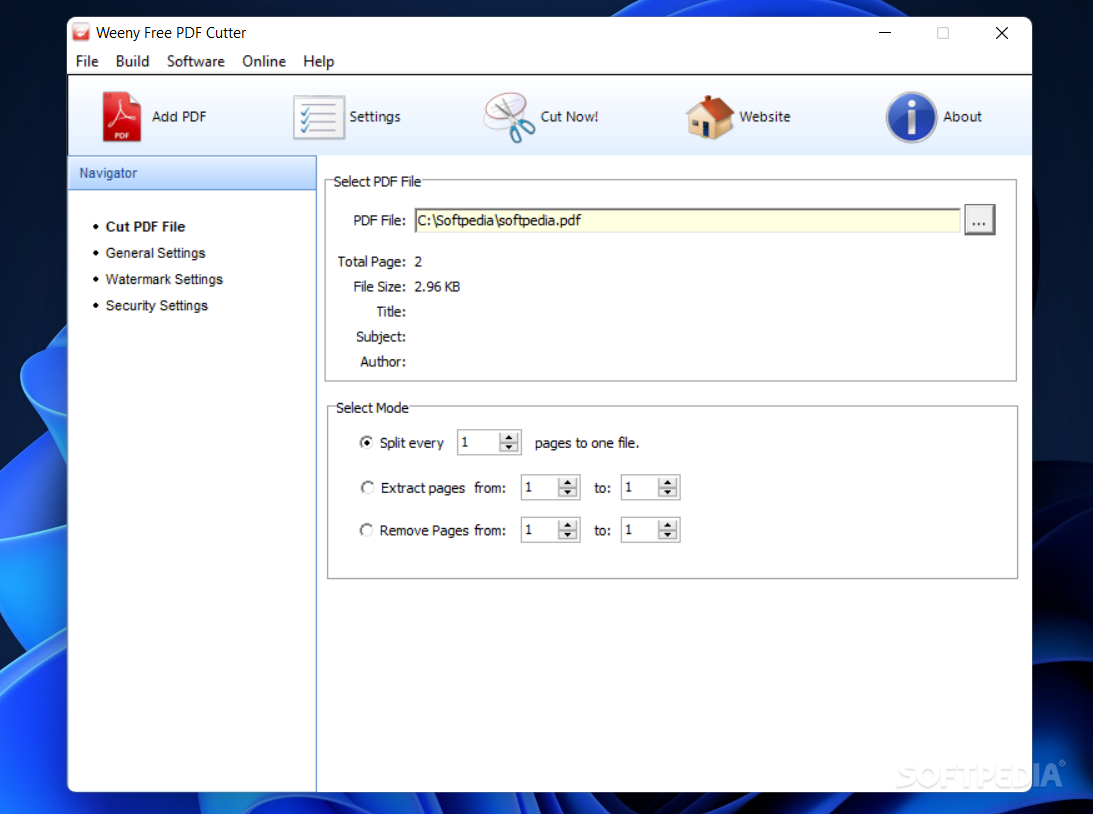This screenshot has width=1093, height=814.
Task: Click the Total Page value 2
Action: 418,261
